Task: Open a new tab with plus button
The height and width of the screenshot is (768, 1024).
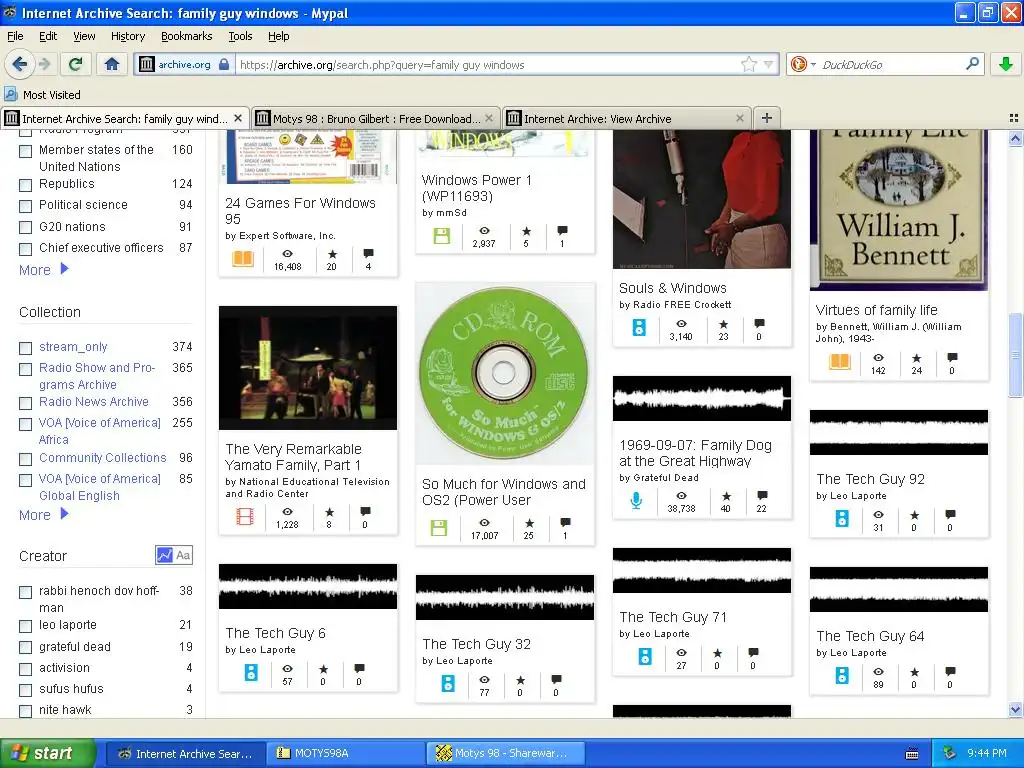Action: tap(767, 118)
